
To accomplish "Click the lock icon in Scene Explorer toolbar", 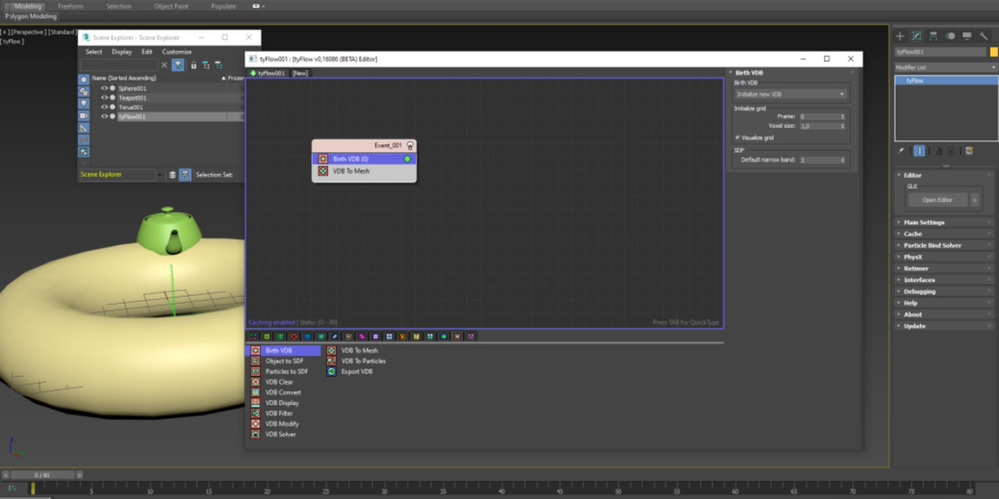I will 194,65.
